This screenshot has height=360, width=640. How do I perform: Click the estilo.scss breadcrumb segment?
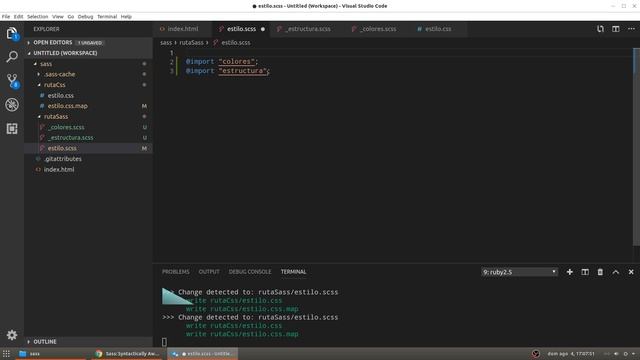pyautogui.click(x=231, y=42)
